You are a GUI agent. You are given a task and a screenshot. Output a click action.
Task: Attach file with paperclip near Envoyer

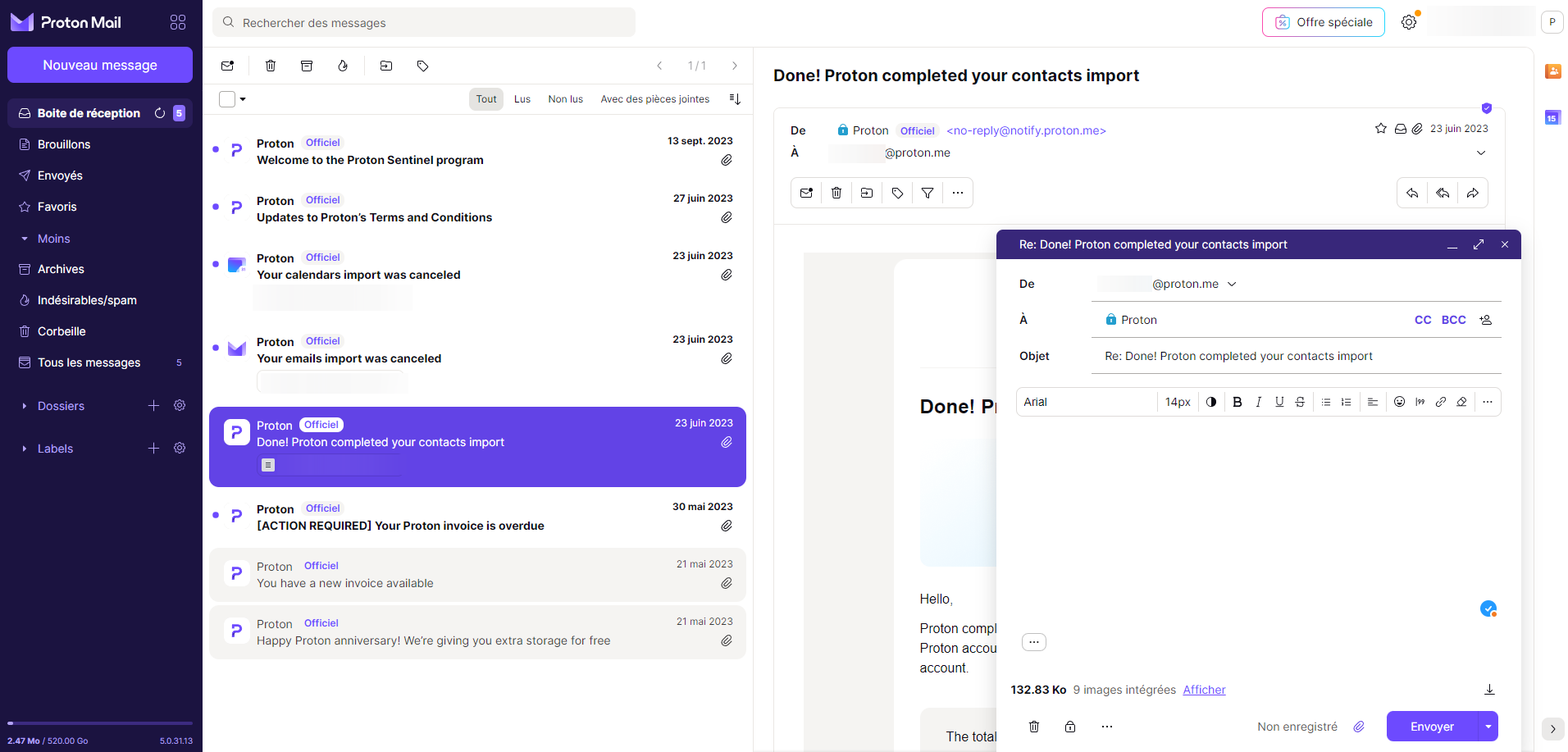pyautogui.click(x=1359, y=727)
